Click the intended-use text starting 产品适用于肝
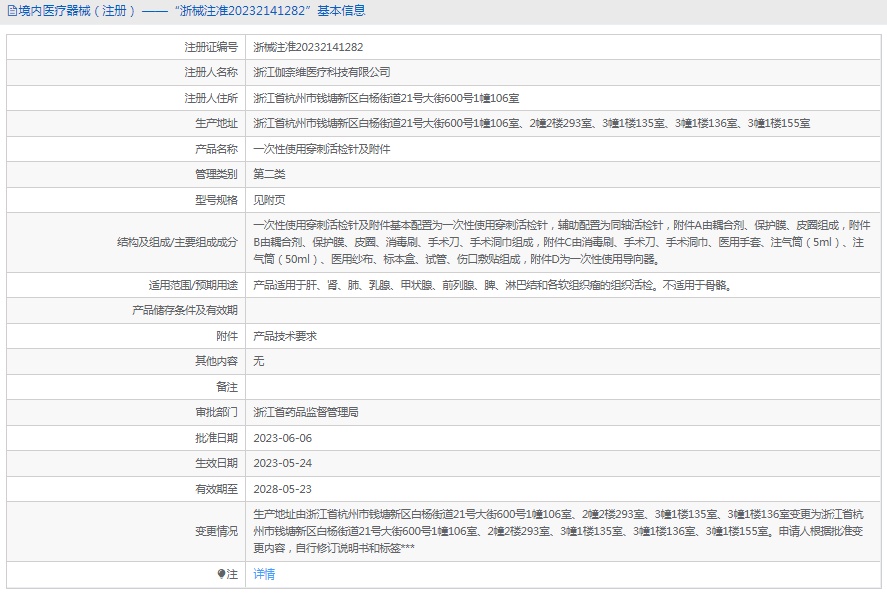887x593 pixels. [x=493, y=285]
